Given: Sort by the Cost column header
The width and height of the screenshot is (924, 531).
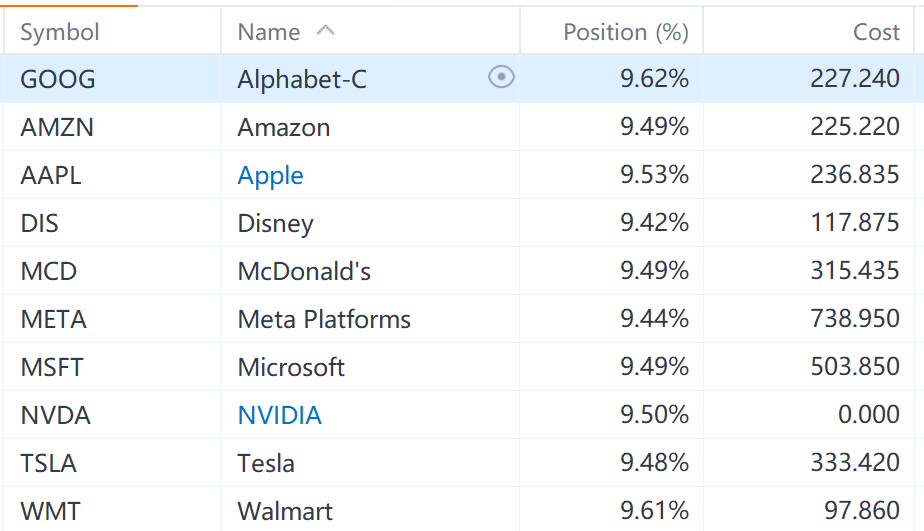Looking at the screenshot, I should 876,32.
